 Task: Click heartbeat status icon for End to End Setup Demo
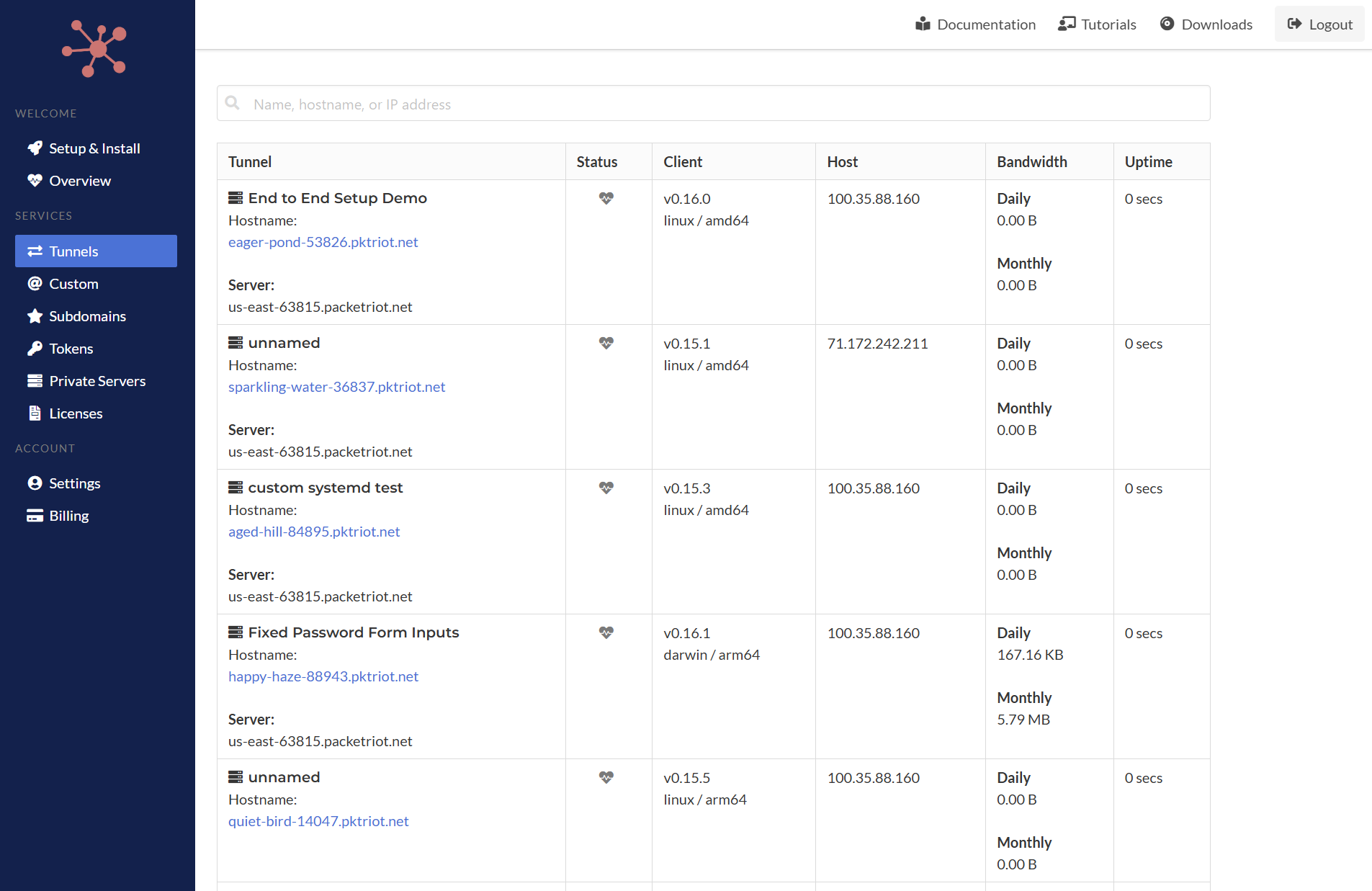(x=606, y=198)
